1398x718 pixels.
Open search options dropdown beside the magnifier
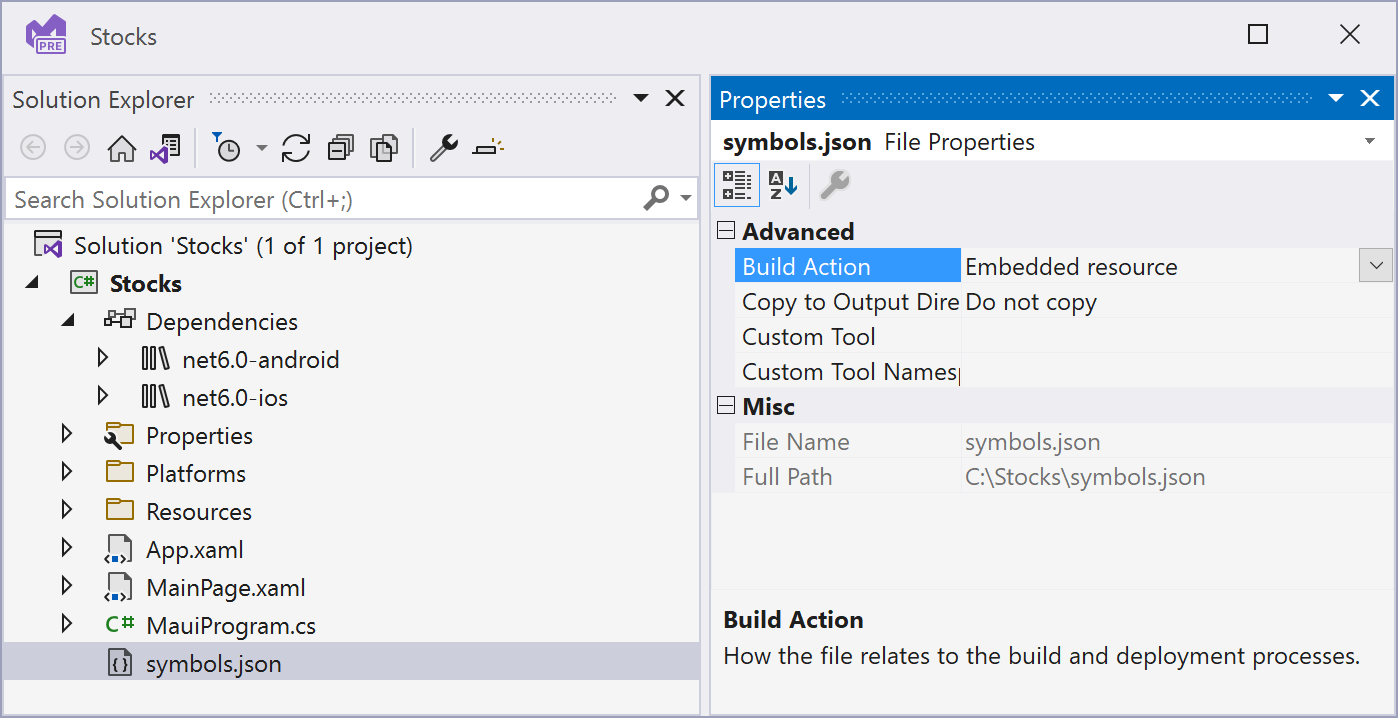(x=686, y=198)
